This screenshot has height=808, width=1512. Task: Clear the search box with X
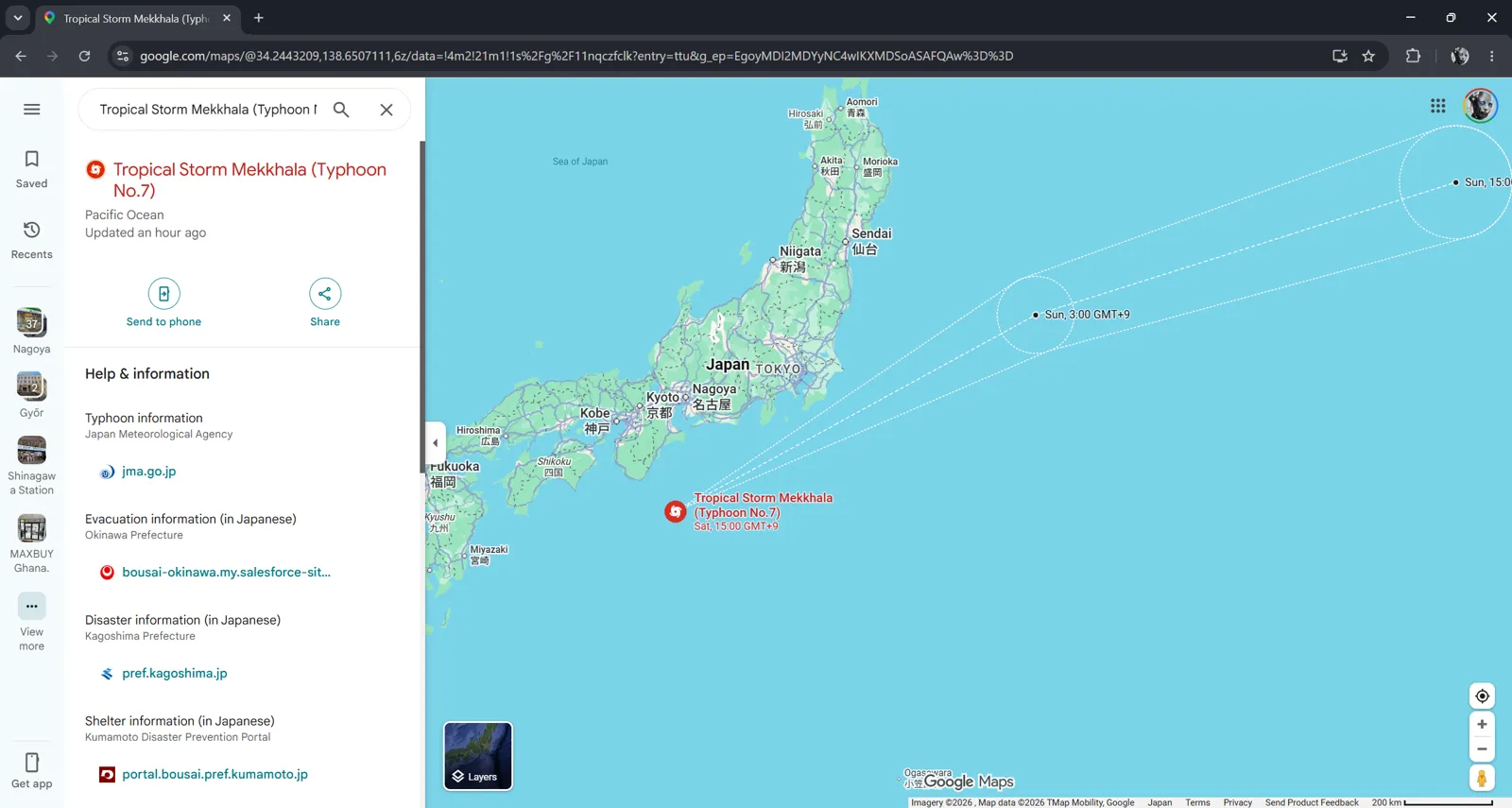pos(387,110)
